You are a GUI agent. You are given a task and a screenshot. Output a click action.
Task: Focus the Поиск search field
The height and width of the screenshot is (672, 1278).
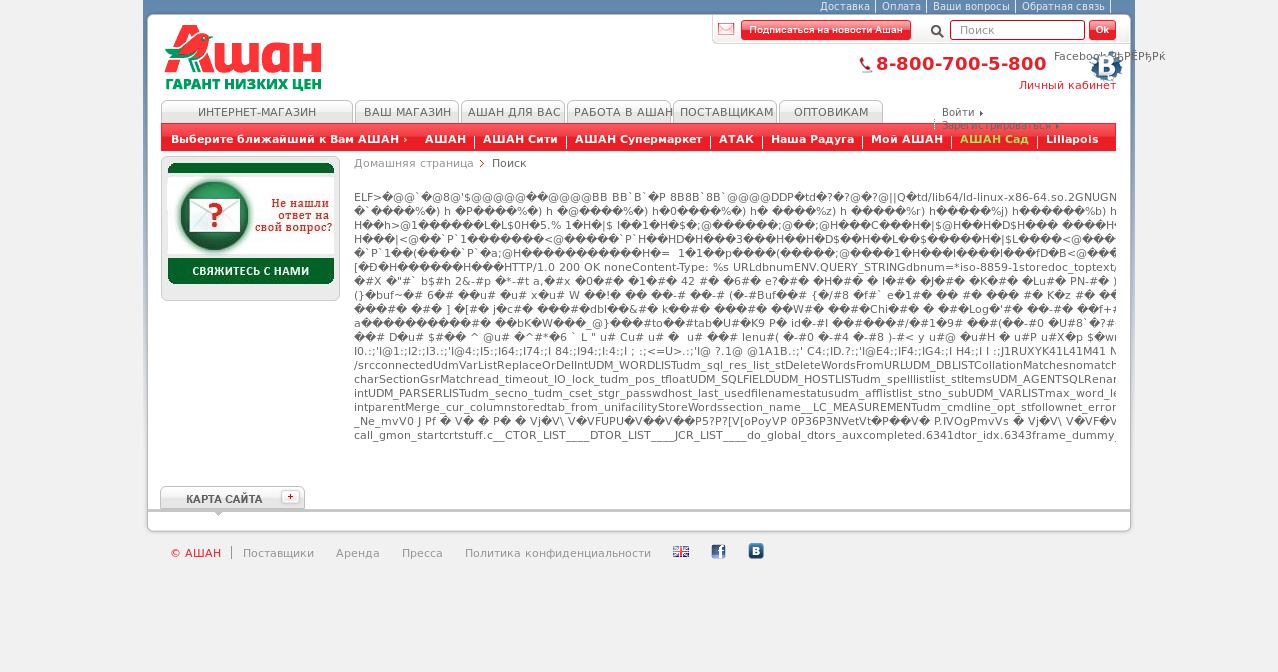click(1017, 30)
